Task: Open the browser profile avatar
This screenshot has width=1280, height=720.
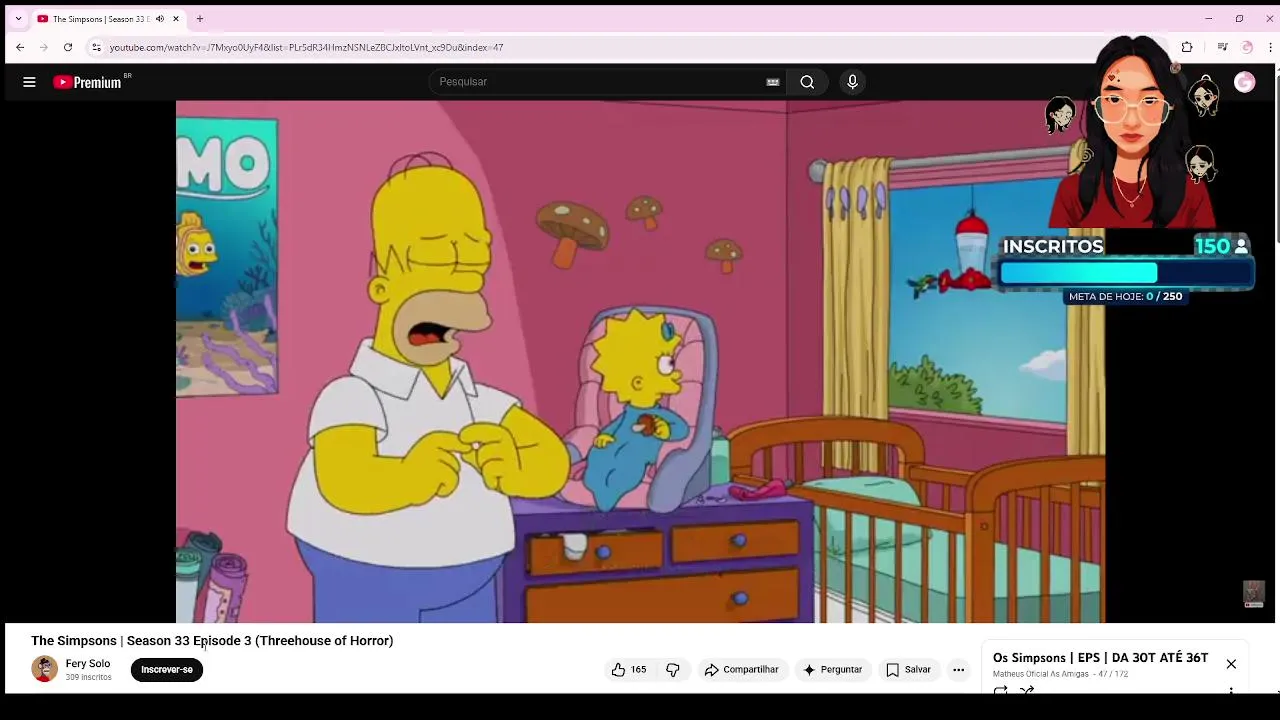Action: pos(1247,47)
